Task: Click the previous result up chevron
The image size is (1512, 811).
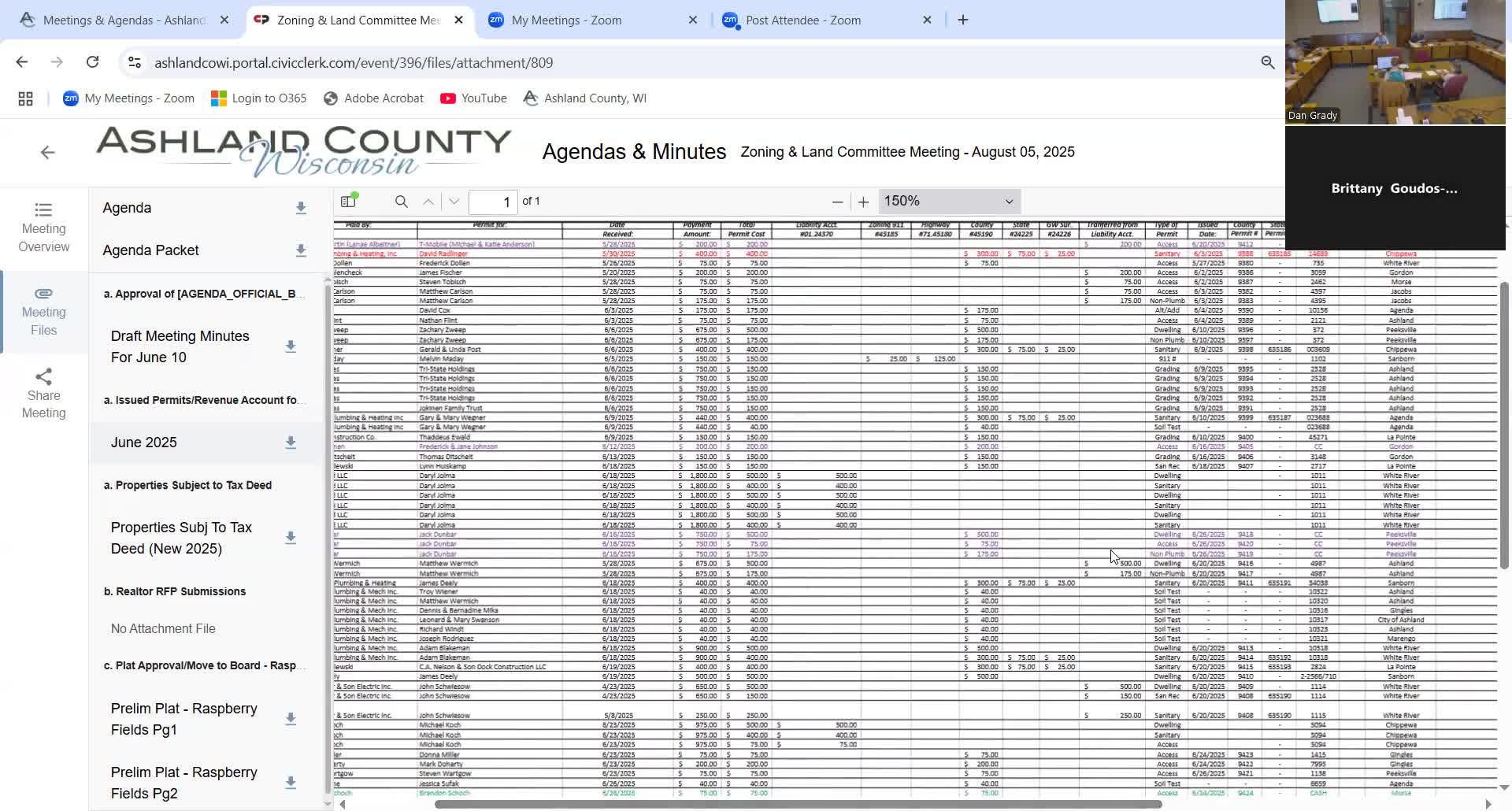Action: pyautogui.click(x=428, y=202)
